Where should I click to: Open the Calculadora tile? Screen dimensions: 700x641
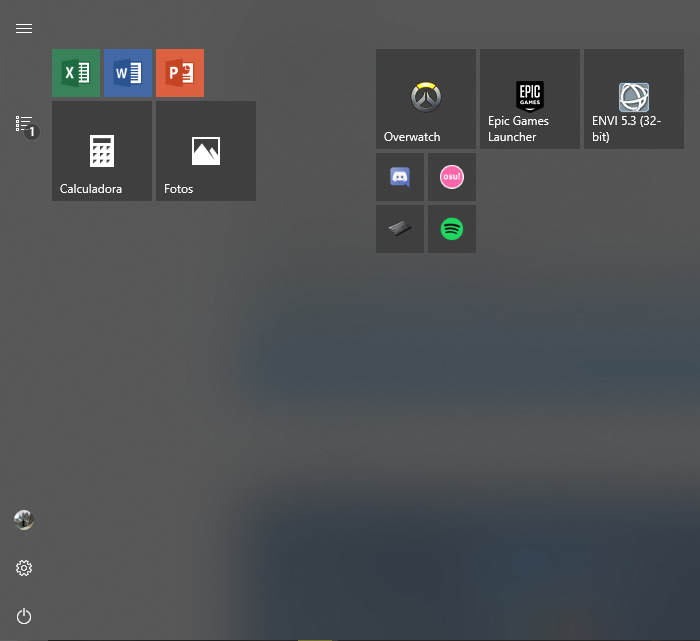(x=102, y=151)
